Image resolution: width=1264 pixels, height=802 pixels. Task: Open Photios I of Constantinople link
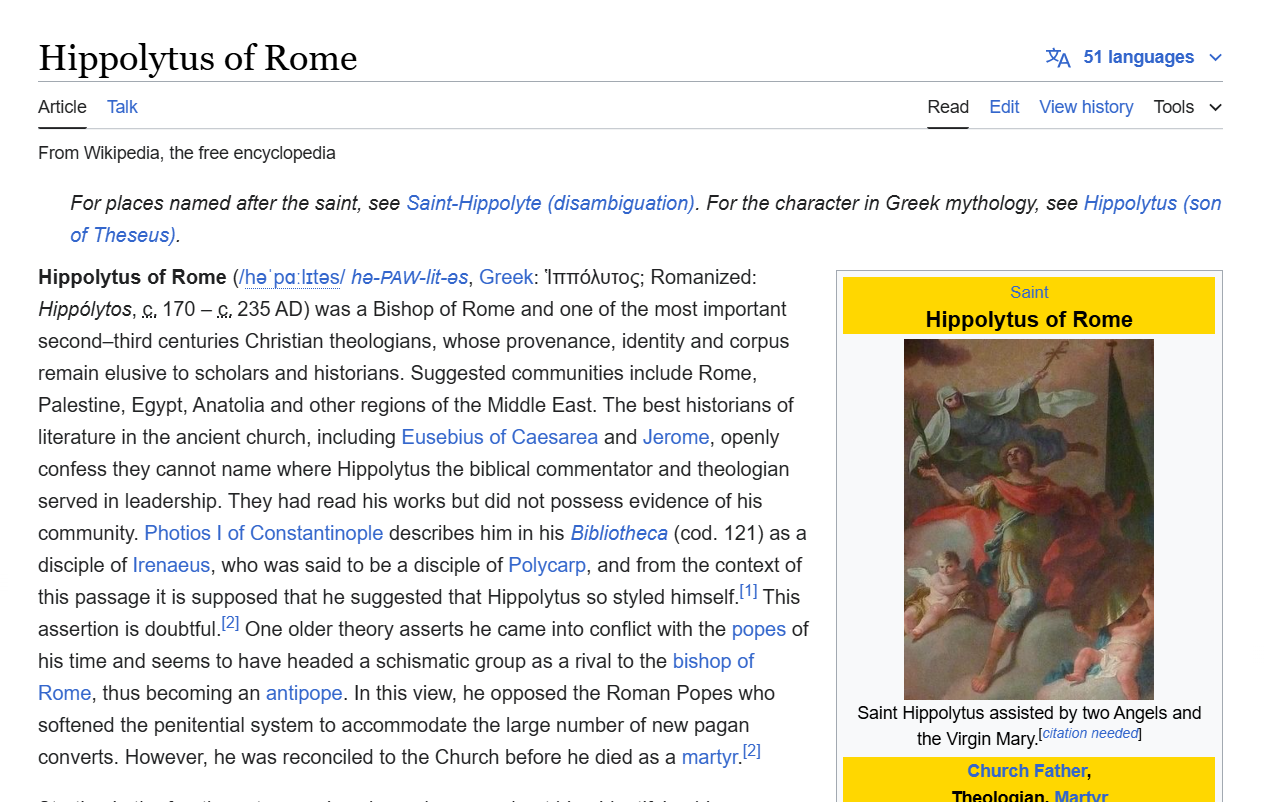pyautogui.click(x=264, y=533)
